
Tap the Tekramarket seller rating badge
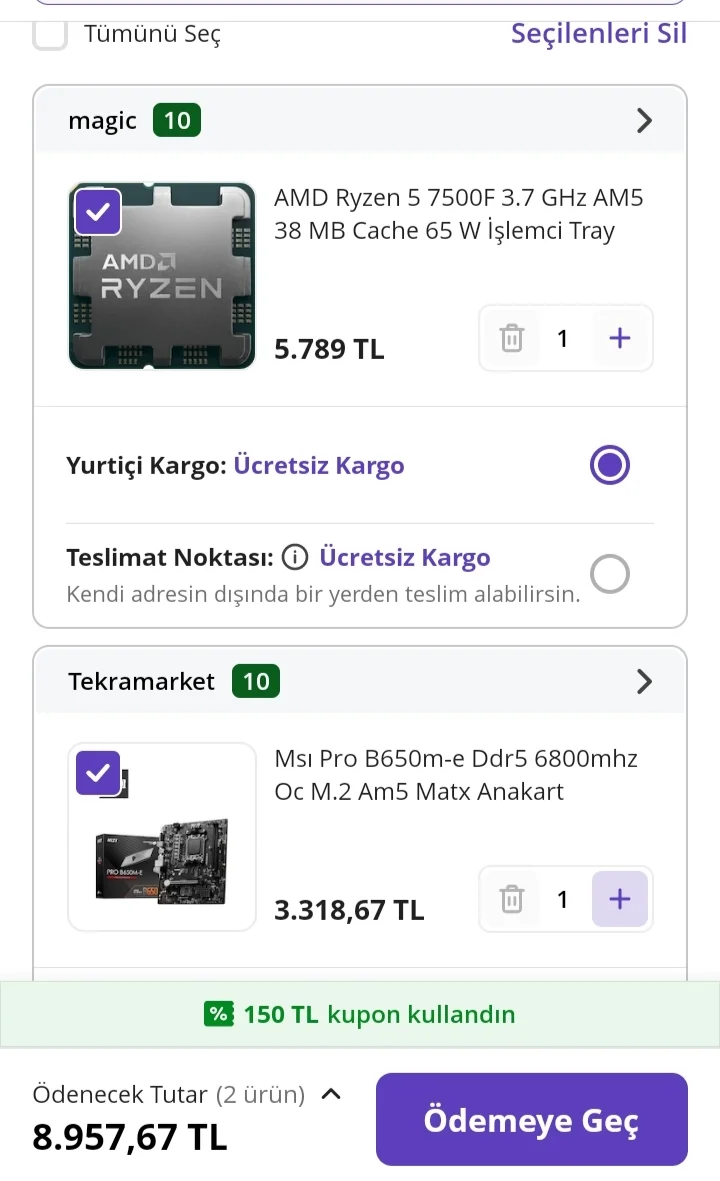[256, 682]
